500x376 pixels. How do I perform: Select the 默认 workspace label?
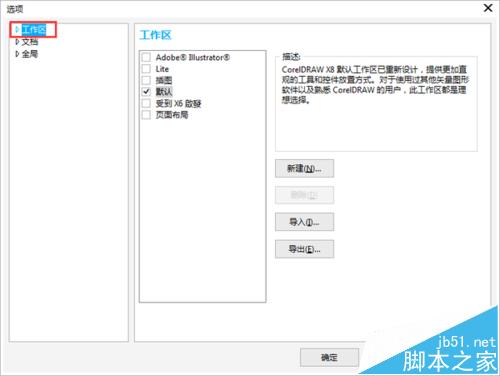[x=164, y=92]
